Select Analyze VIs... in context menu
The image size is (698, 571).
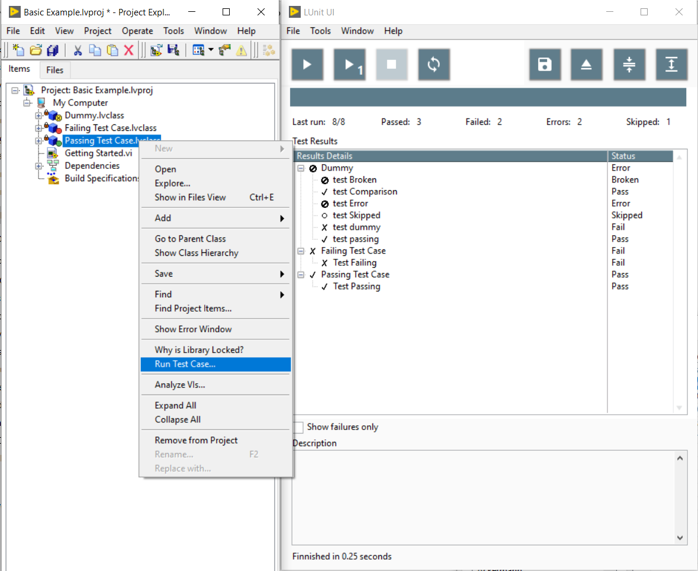point(216,385)
